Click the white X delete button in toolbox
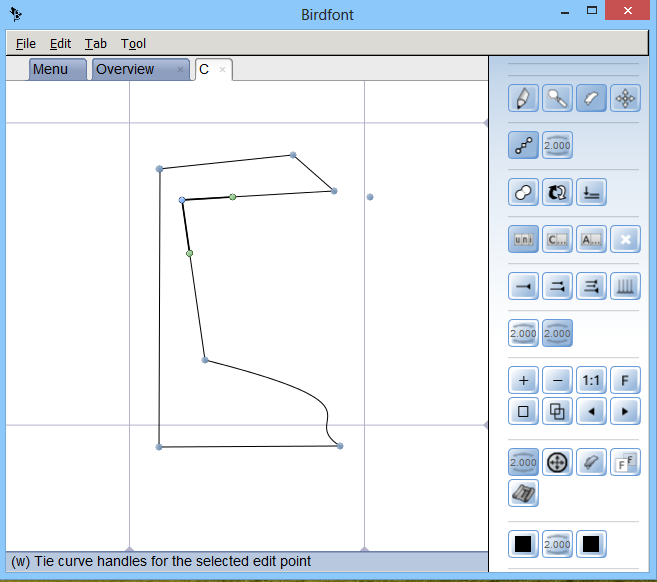This screenshot has height=582, width=657. tap(625, 239)
